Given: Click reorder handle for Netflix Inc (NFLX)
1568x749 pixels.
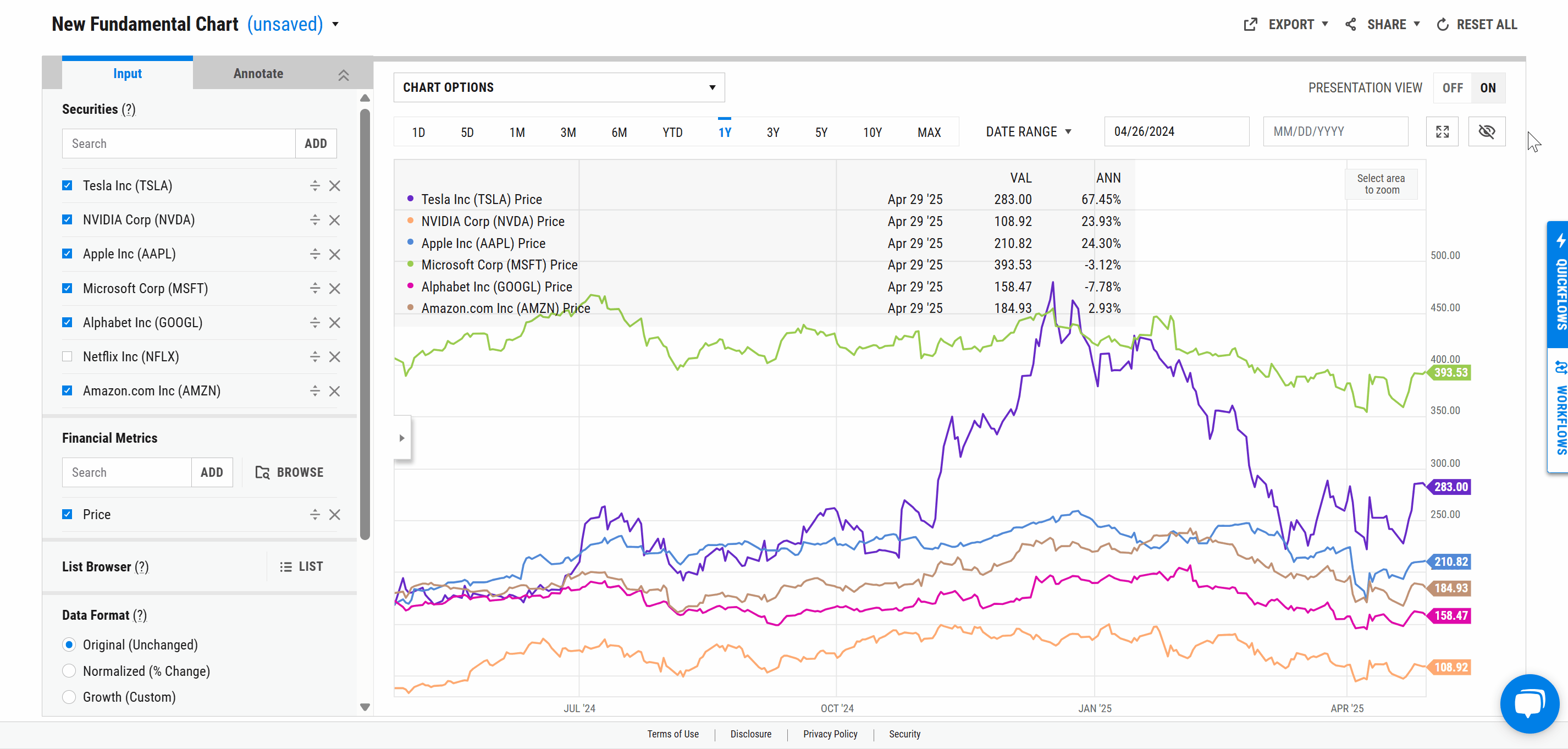Looking at the screenshot, I should [314, 356].
